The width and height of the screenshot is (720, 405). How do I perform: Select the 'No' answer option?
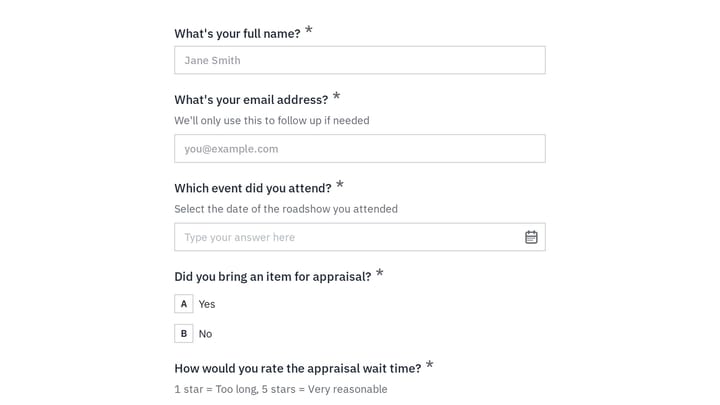pyautogui.click(x=205, y=334)
